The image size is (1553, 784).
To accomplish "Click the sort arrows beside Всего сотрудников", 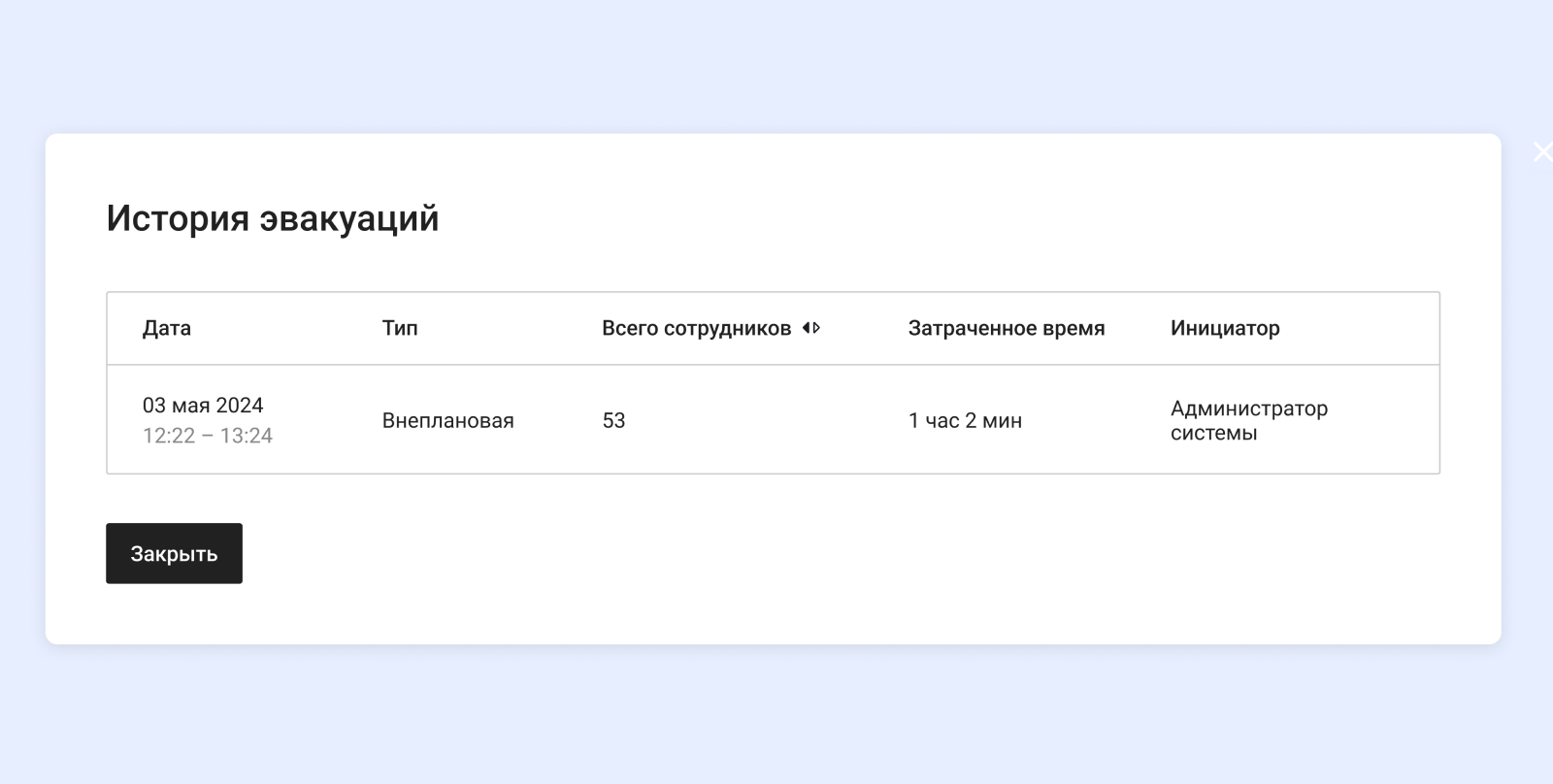I will [811, 328].
